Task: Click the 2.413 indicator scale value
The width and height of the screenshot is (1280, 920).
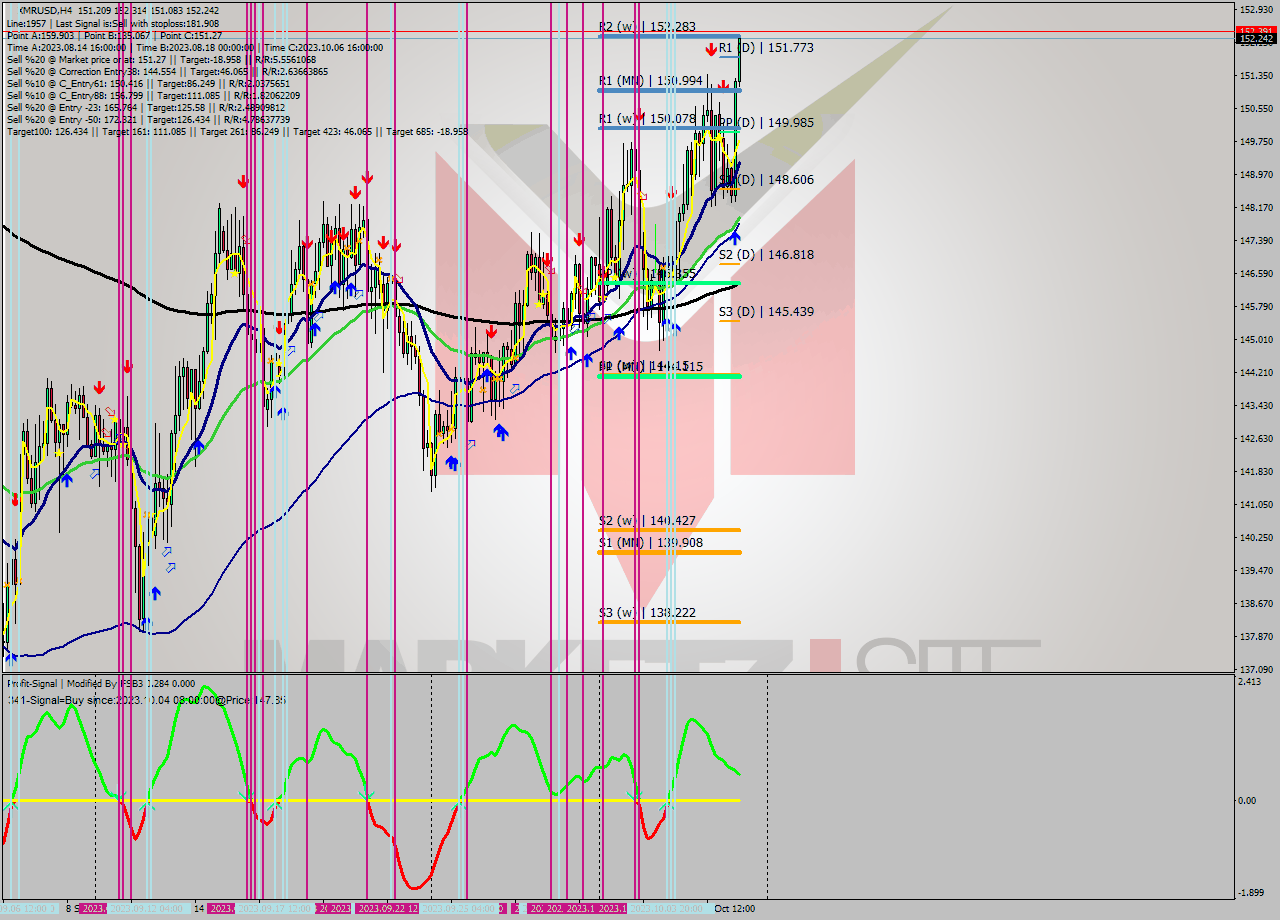Action: (x=1250, y=682)
